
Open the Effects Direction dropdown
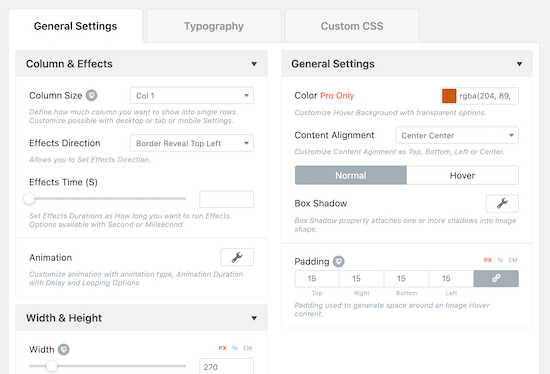point(192,143)
